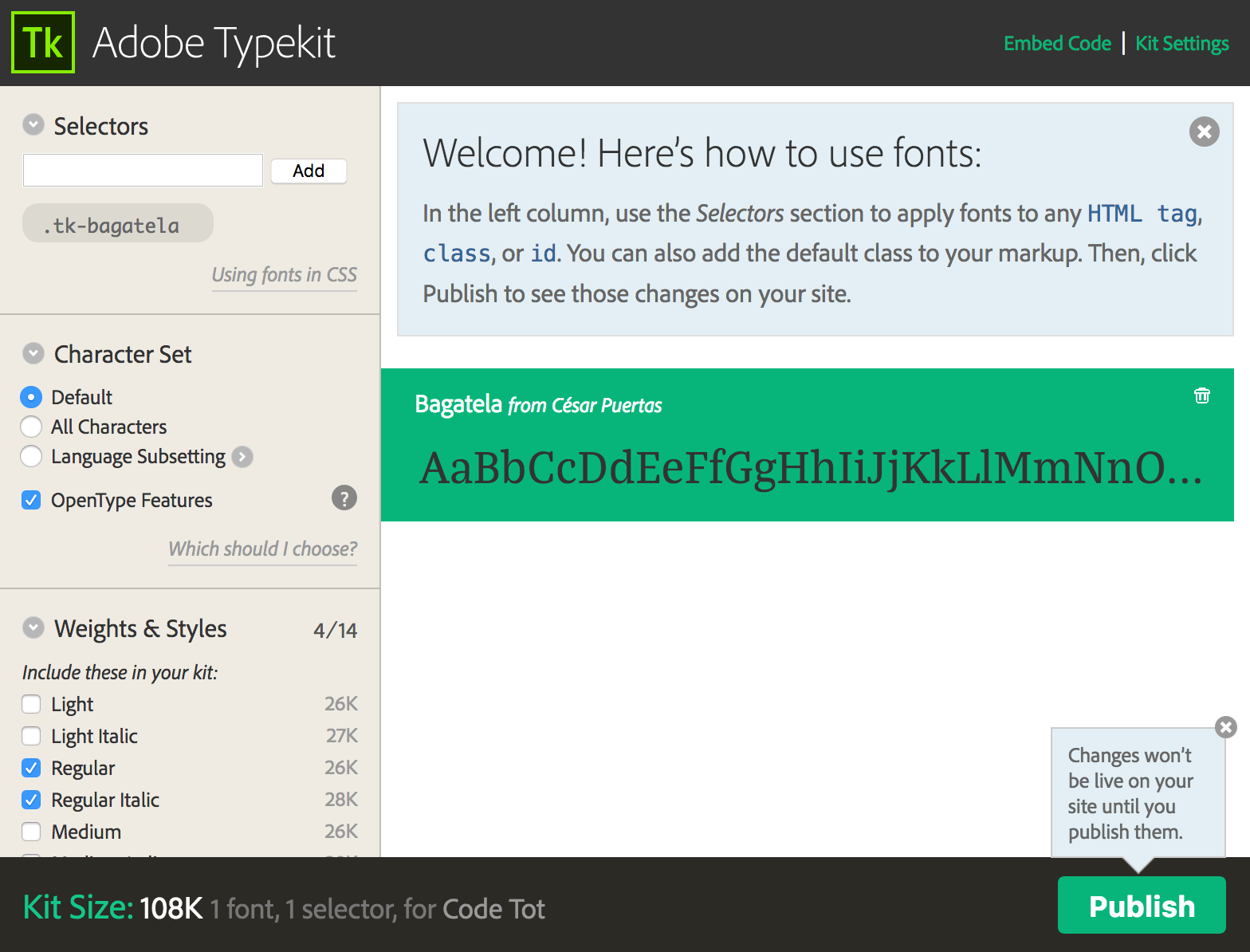Uncheck Regular Italic weight checkbox
The image size is (1250, 952).
(31, 800)
